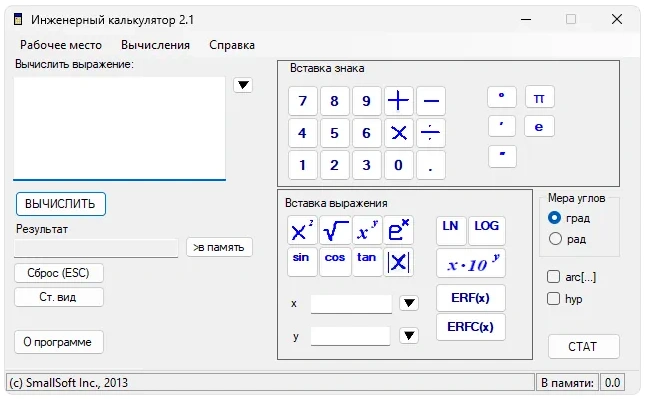
Task: Open the expression history dropdown arrow
Action: (x=243, y=85)
